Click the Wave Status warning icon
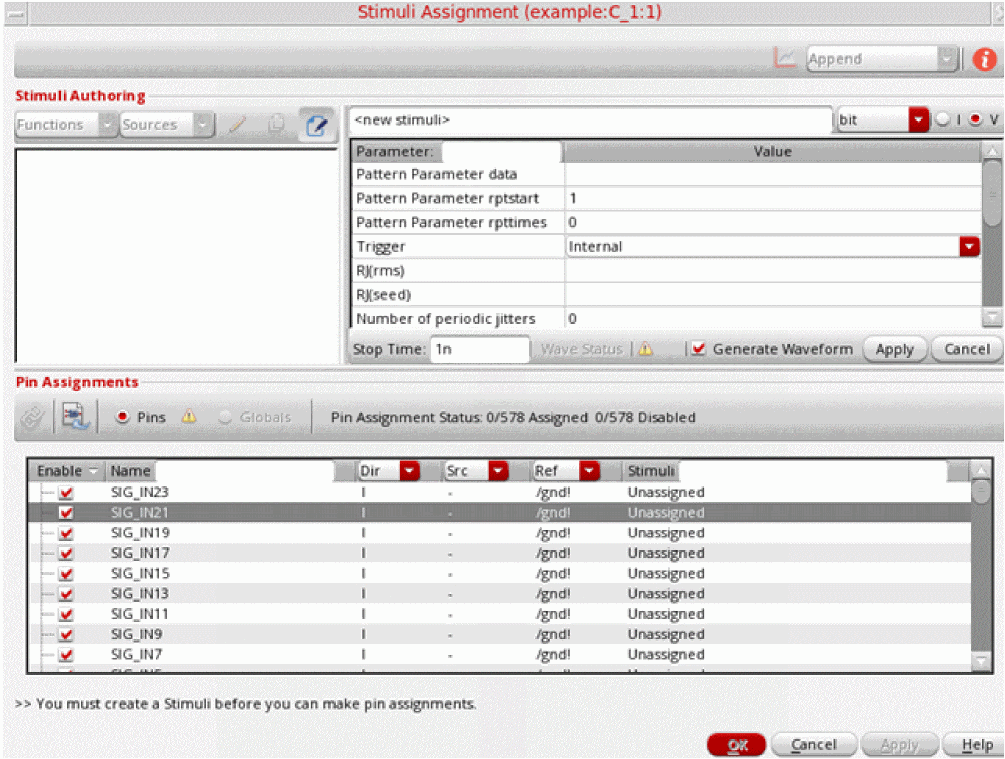 pos(645,350)
